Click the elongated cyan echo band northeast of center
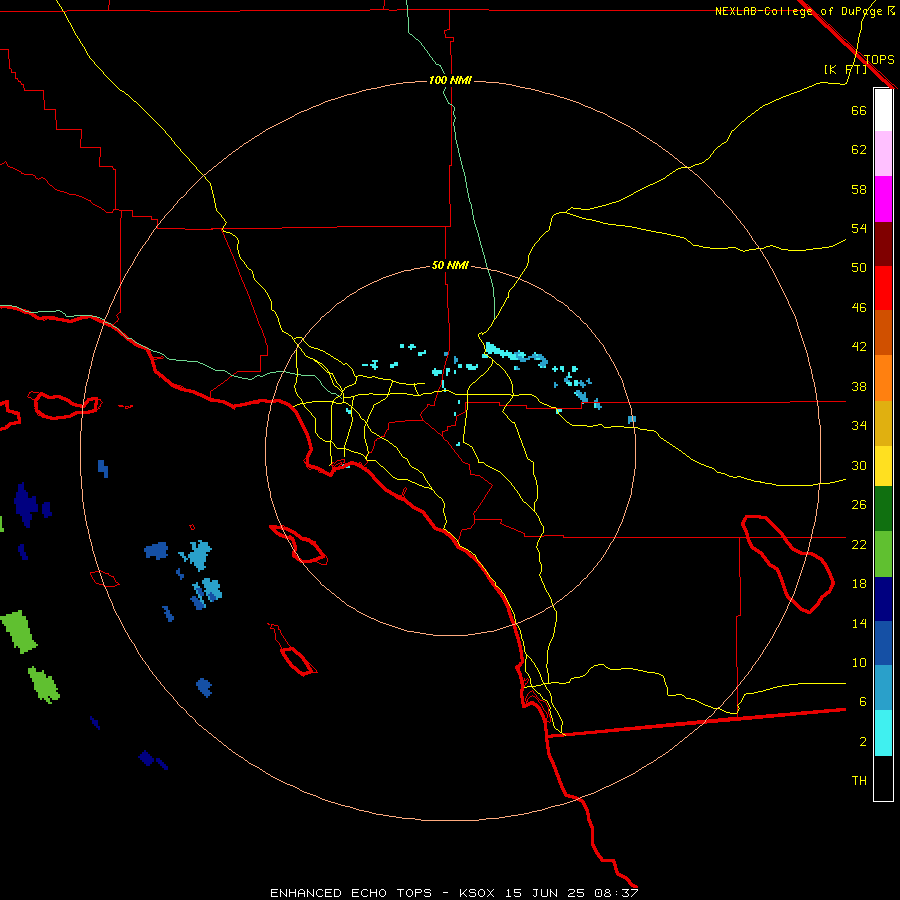This screenshot has width=900, height=900. point(515,354)
